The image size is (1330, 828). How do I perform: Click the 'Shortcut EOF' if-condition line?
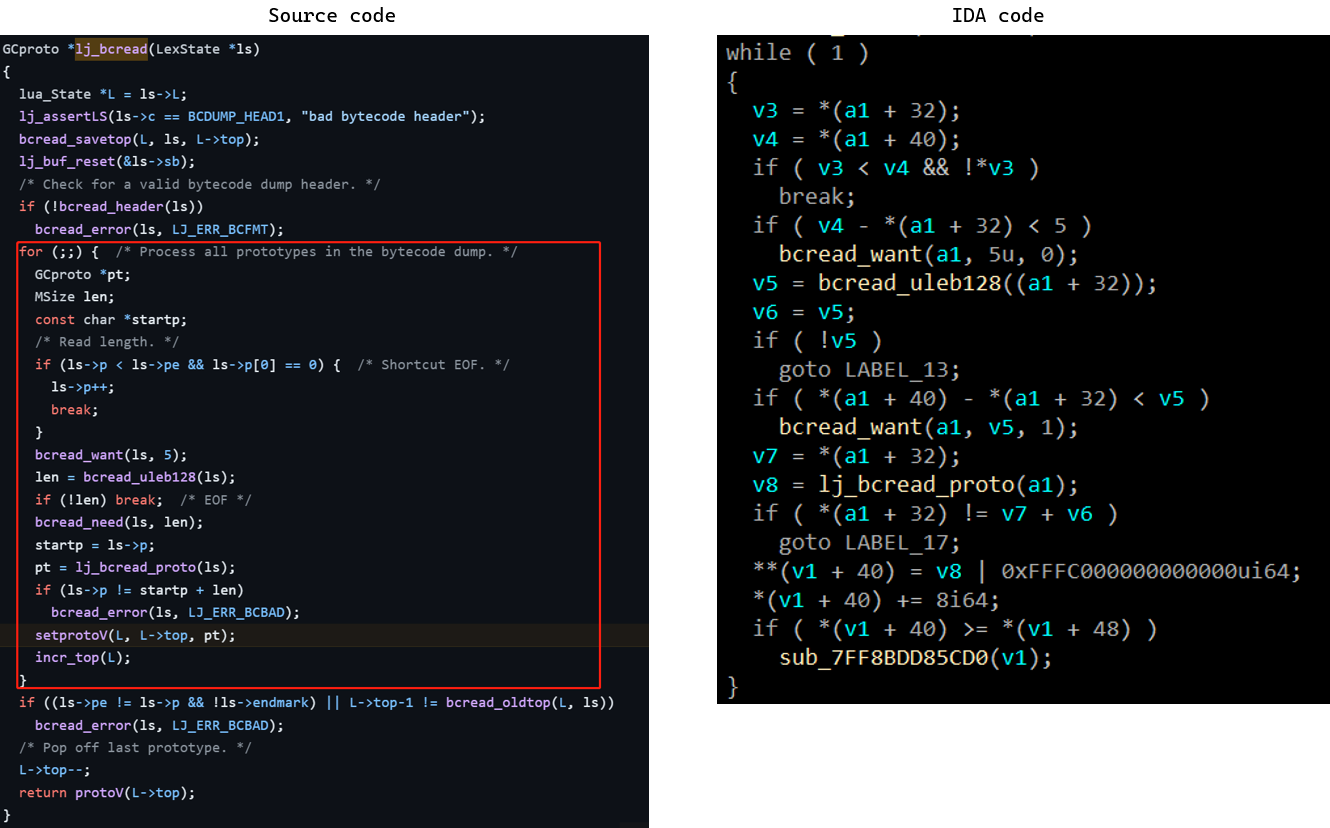pyautogui.click(x=272, y=364)
